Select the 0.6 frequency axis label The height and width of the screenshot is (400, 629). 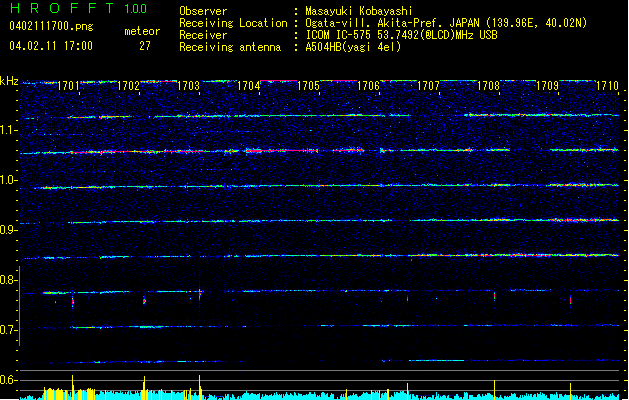pos(9,380)
